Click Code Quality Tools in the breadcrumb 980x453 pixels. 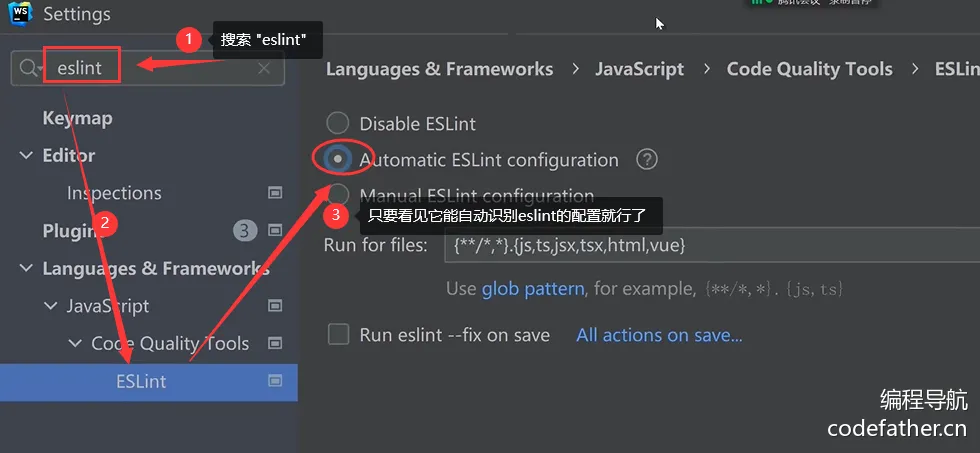click(x=809, y=69)
